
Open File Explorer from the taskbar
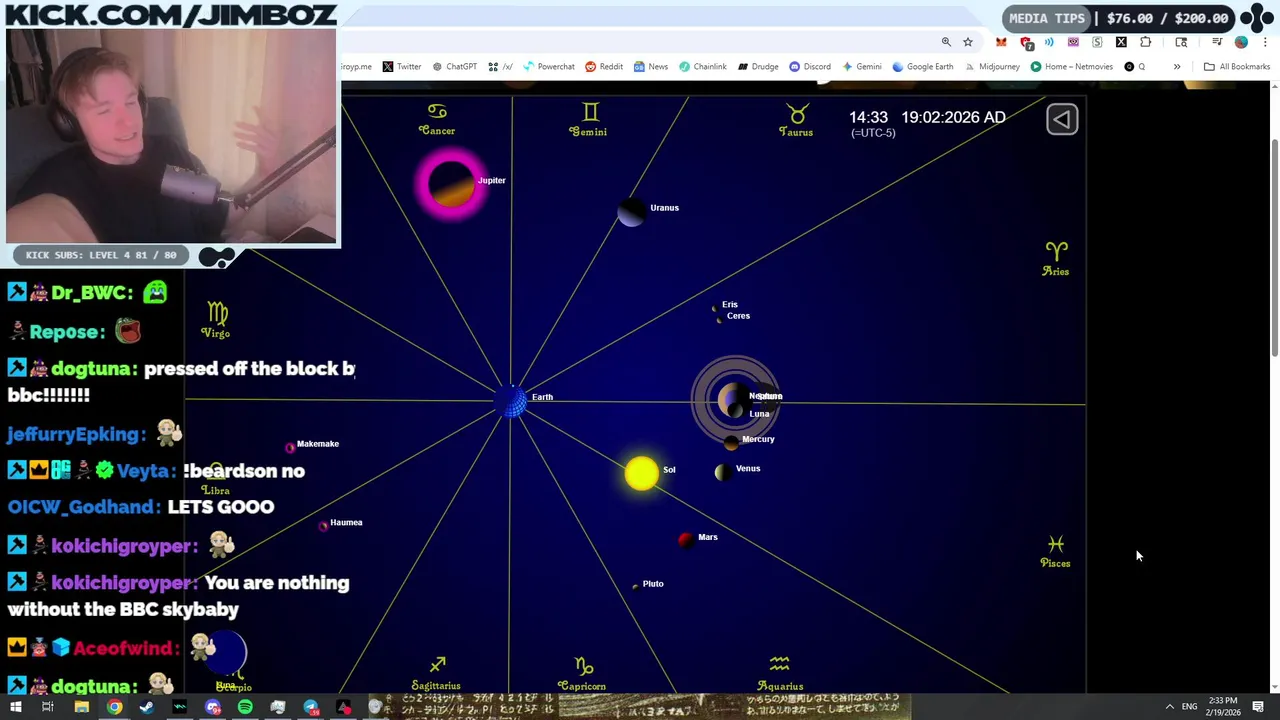click(x=81, y=707)
